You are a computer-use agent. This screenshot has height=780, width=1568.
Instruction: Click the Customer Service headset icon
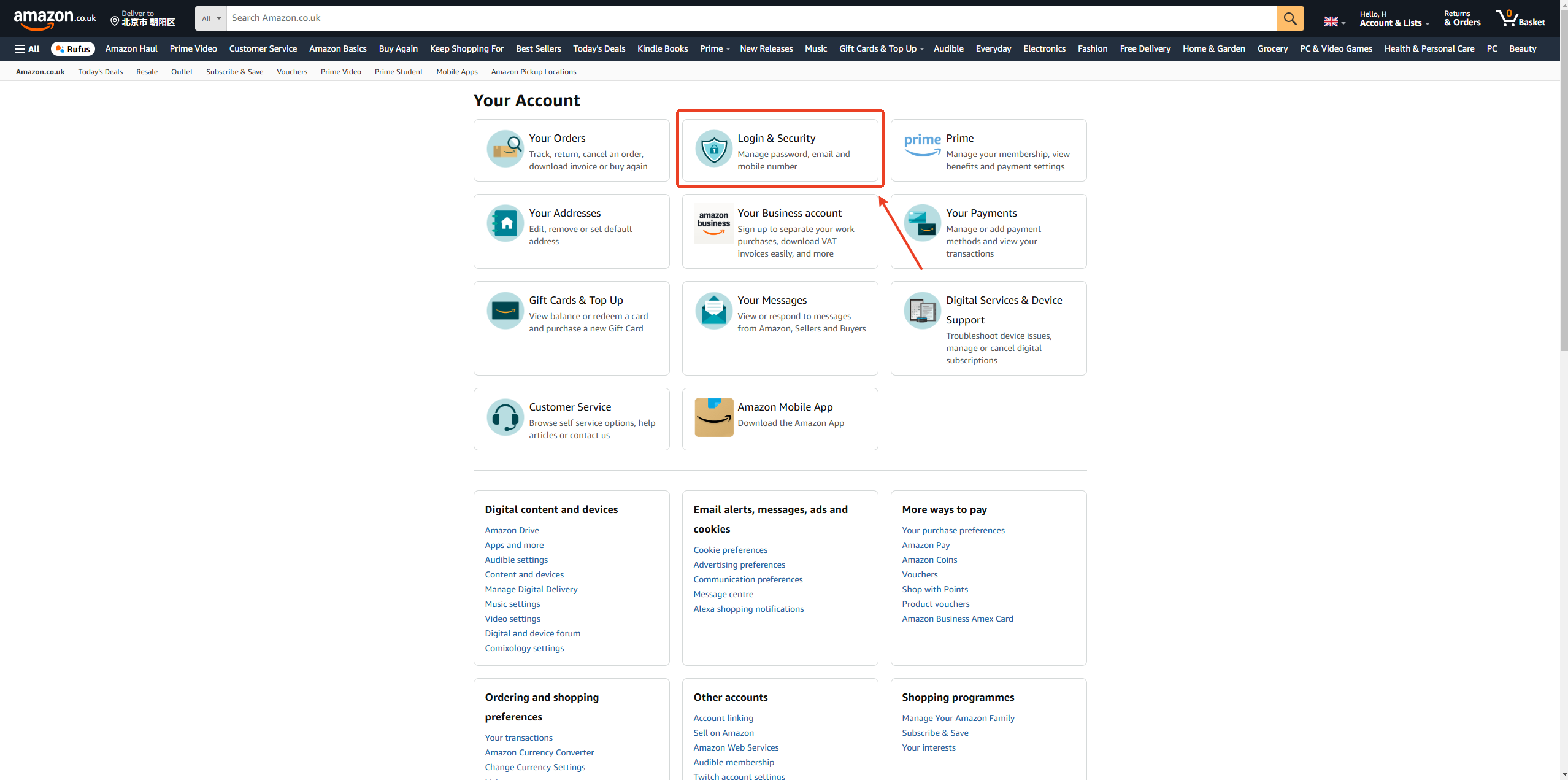[505, 417]
